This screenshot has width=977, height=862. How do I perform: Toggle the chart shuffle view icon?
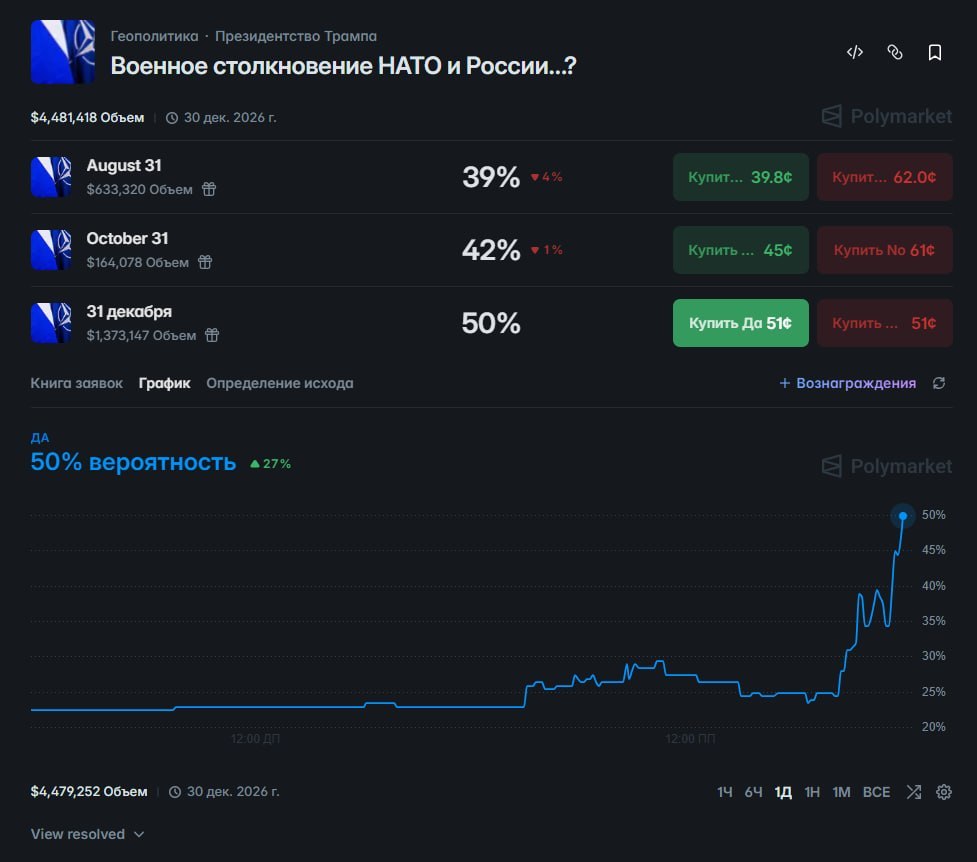[913, 792]
